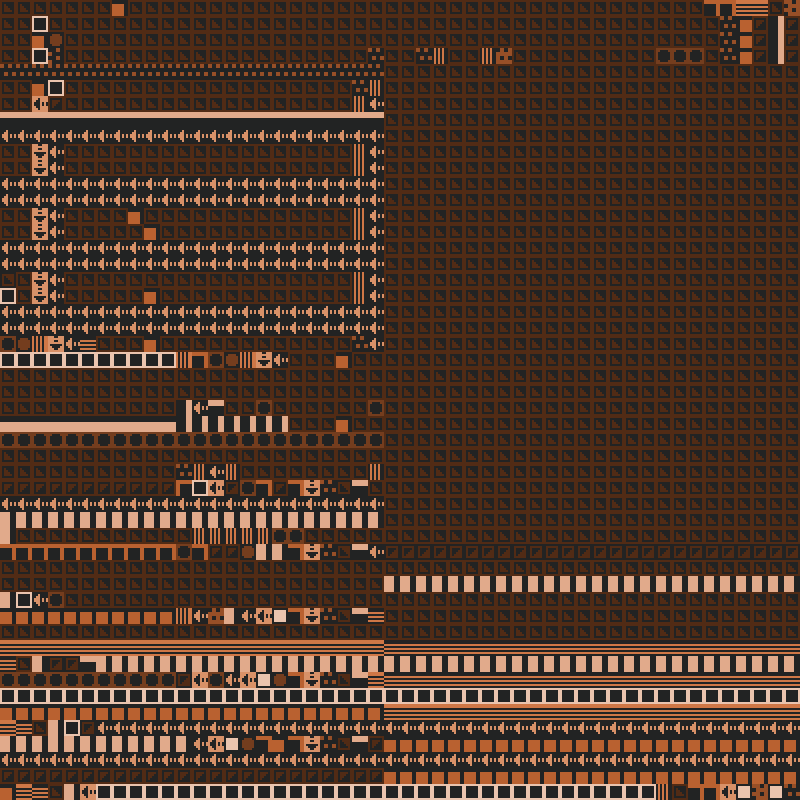Click the down-arrow tile in the left column under the first arrow row
Screen dimensions: 800x800
[x=40, y=160]
